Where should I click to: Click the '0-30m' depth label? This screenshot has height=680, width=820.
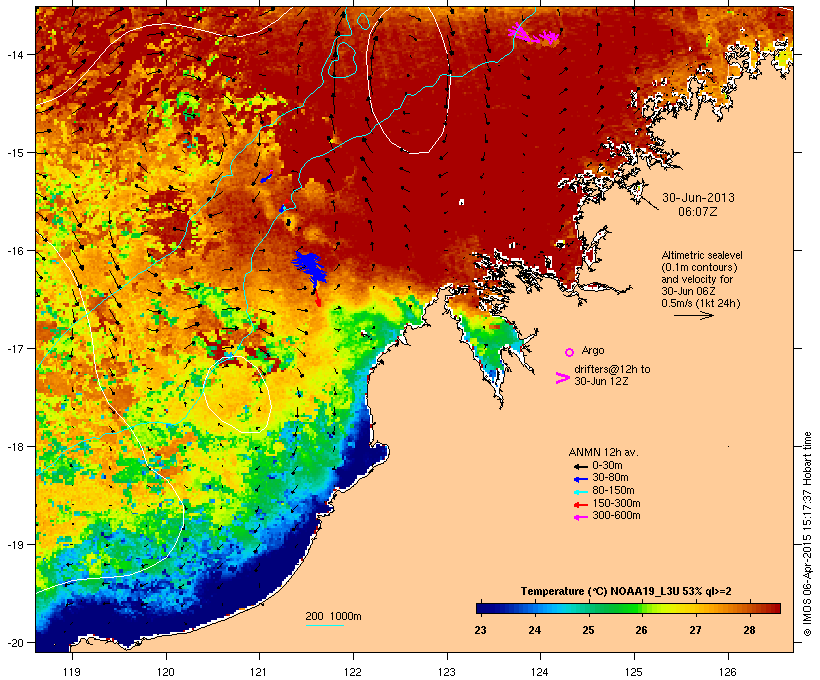pyautogui.click(x=607, y=465)
